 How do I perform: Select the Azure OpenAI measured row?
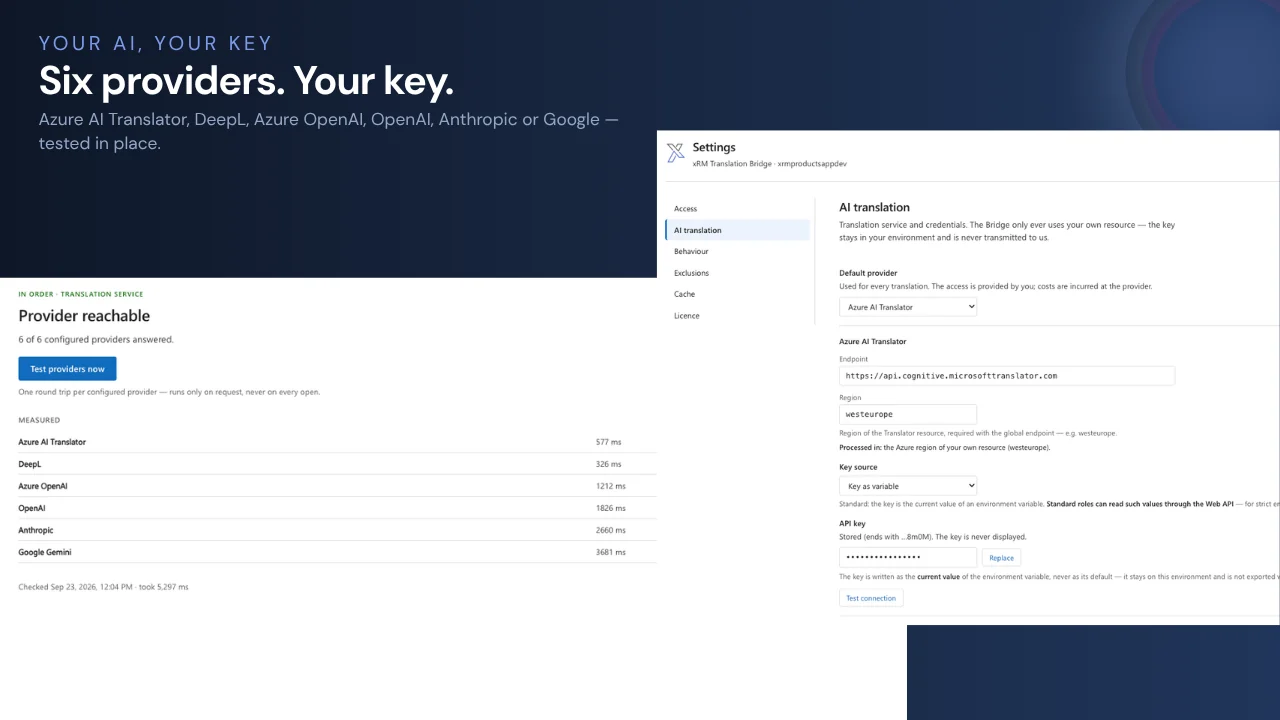point(337,486)
